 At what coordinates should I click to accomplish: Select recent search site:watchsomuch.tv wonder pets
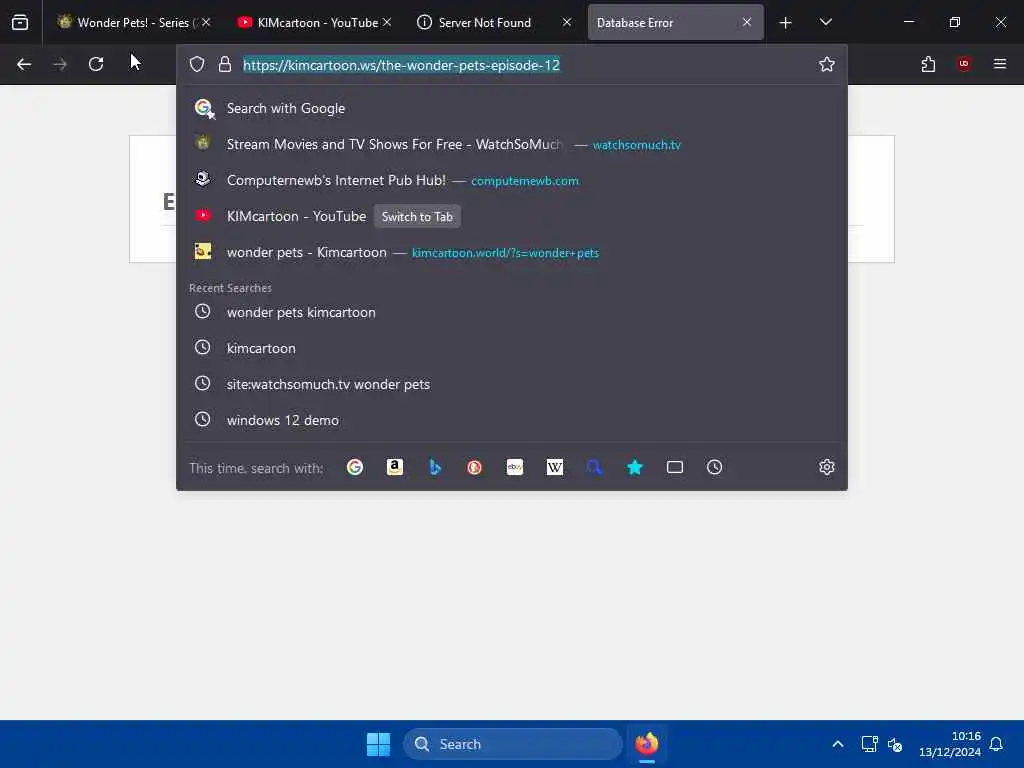[512, 384]
